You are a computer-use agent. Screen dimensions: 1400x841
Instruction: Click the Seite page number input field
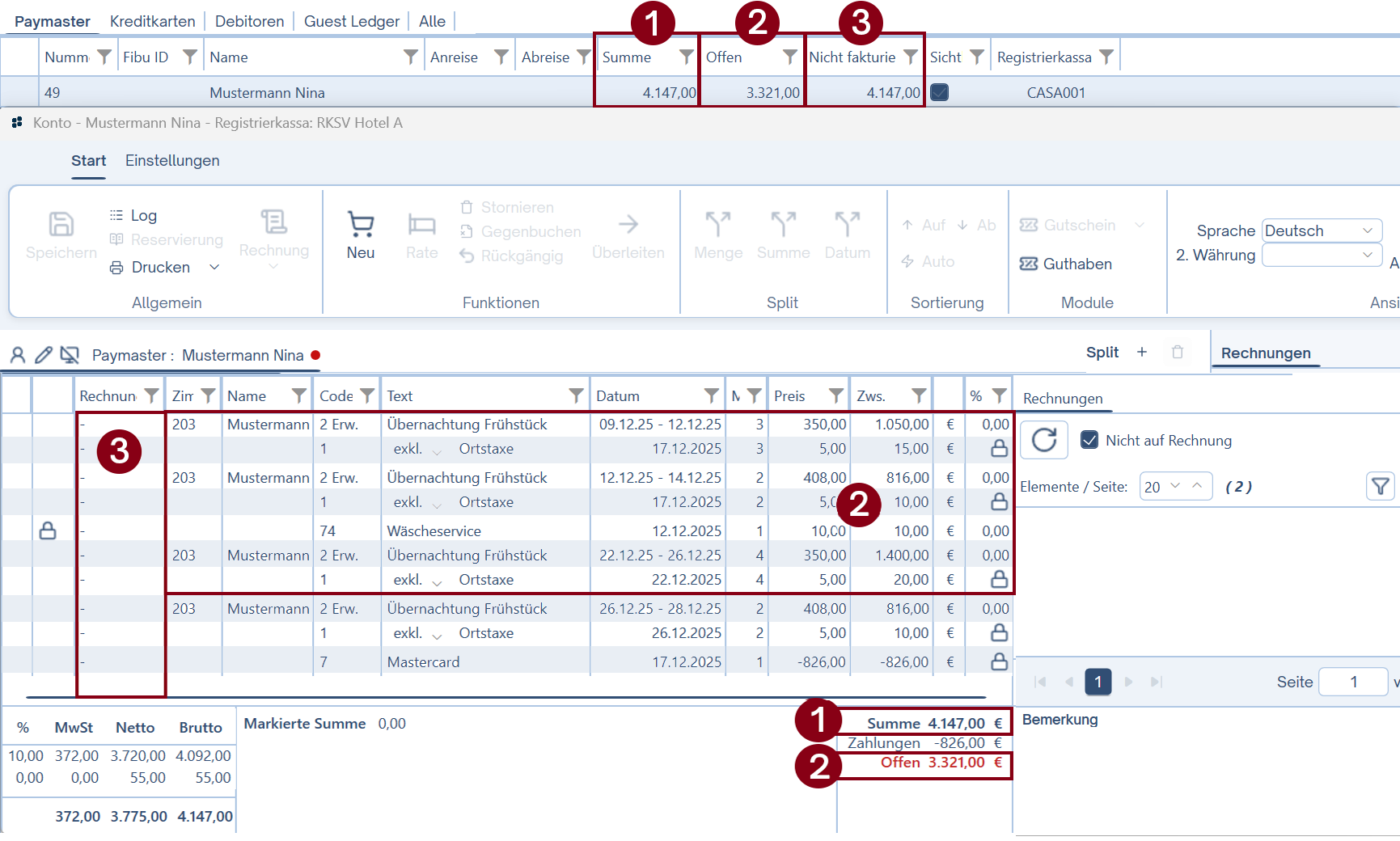[1352, 682]
